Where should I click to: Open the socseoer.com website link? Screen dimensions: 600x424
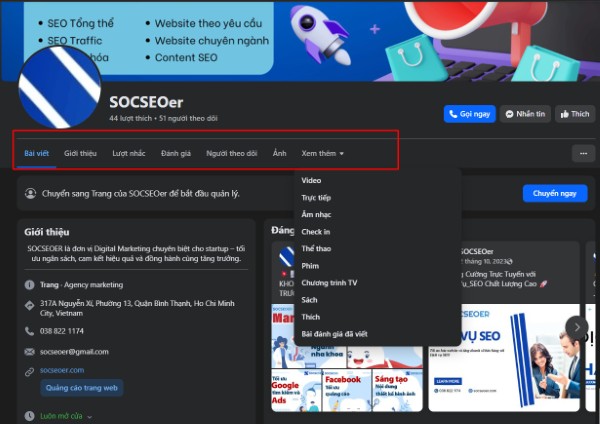pos(62,370)
